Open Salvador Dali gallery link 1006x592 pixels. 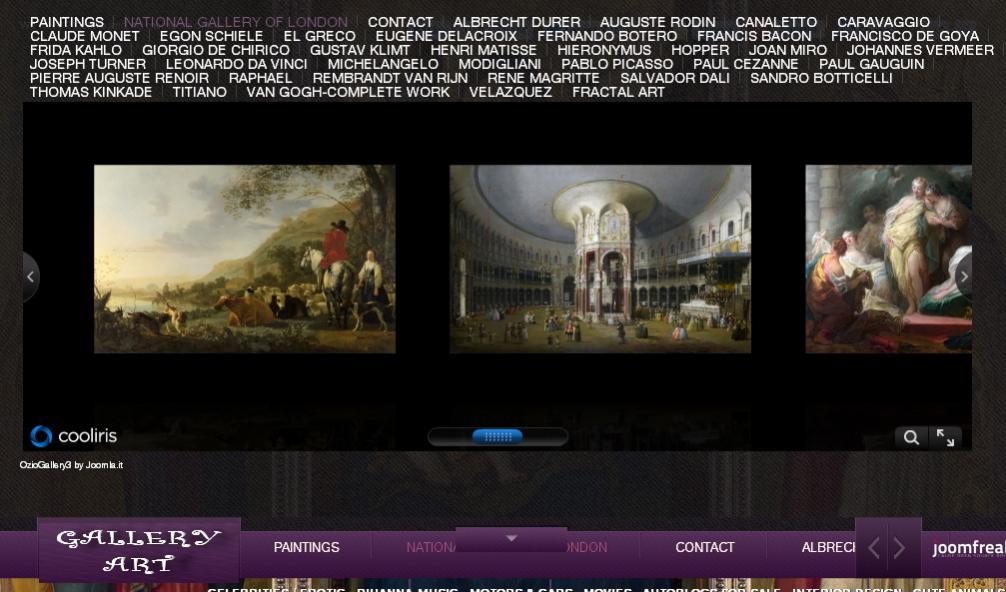coord(675,78)
